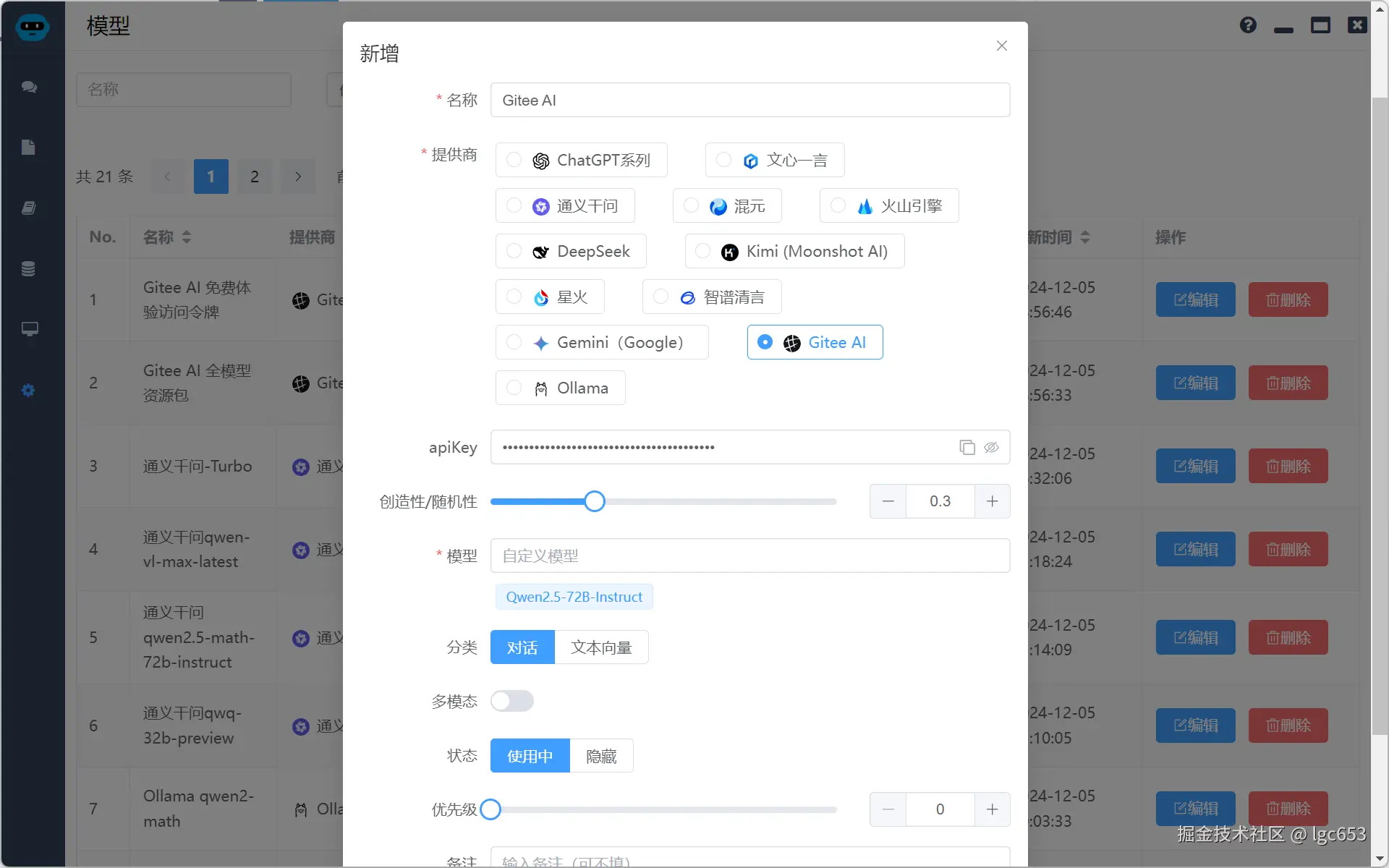Toggle the 多模态 switch
1389x868 pixels.
coord(511,701)
